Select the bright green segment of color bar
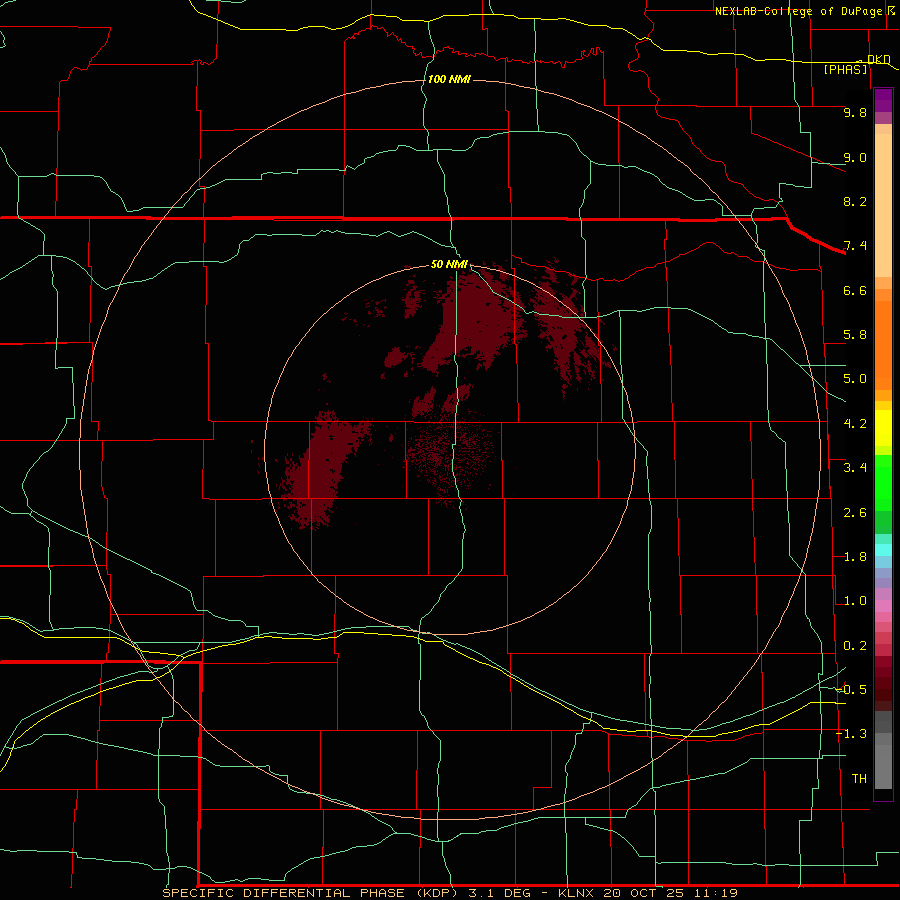Screen dimensions: 900x900 click(883, 483)
